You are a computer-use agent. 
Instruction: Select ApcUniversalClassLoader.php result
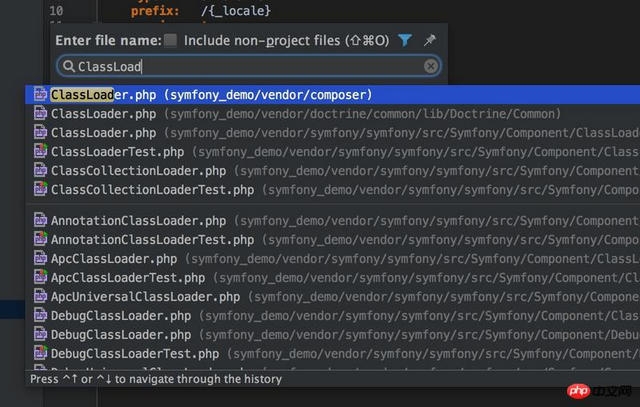pyautogui.click(x=139, y=296)
